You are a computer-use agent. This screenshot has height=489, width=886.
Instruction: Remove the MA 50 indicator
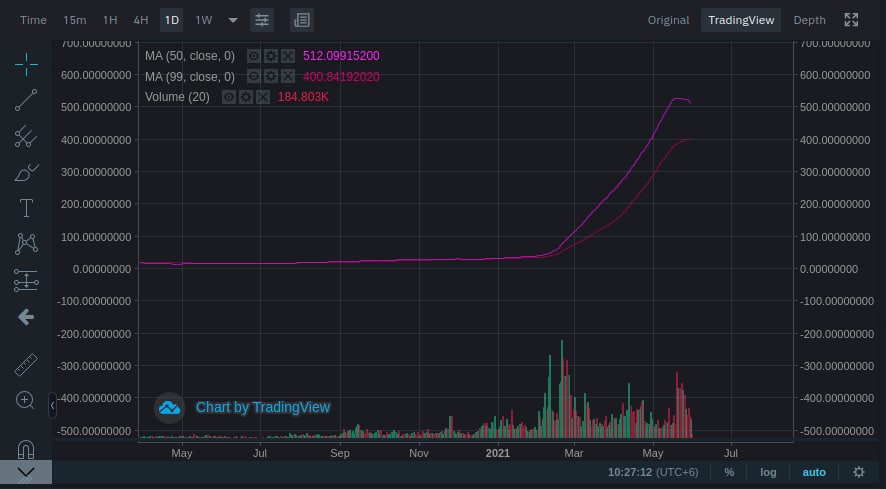(288, 56)
